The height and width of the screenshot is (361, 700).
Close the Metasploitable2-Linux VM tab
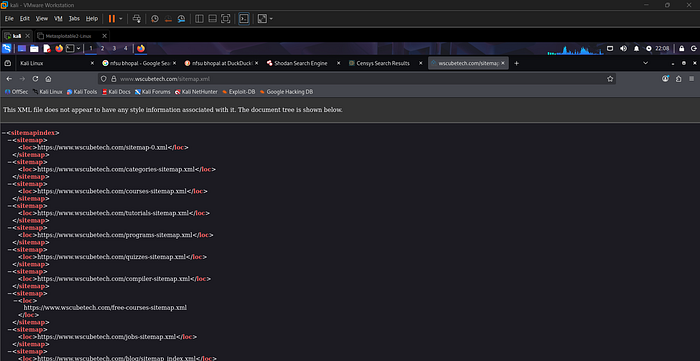click(104, 36)
